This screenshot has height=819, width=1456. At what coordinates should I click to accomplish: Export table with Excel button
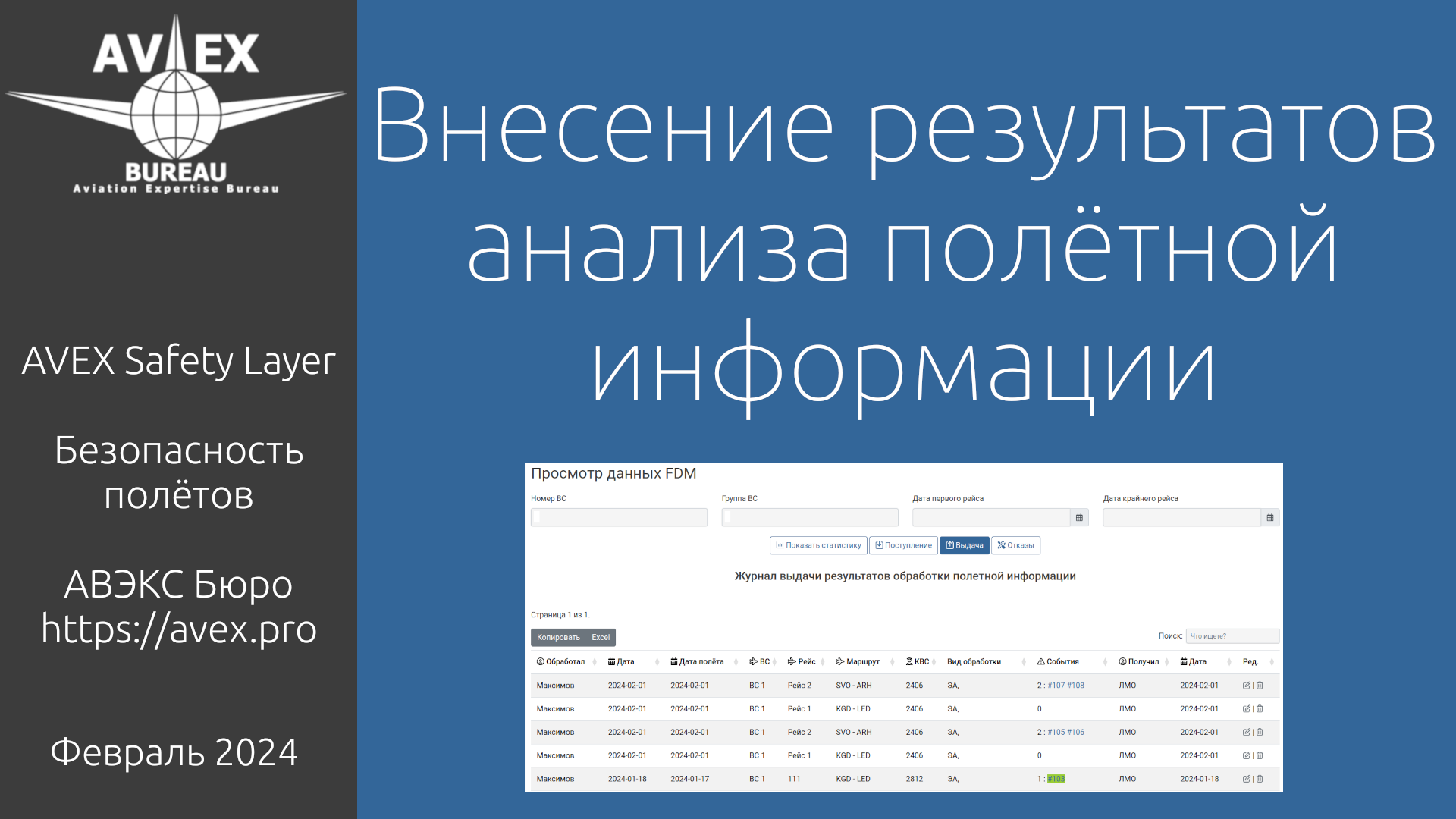coord(601,638)
